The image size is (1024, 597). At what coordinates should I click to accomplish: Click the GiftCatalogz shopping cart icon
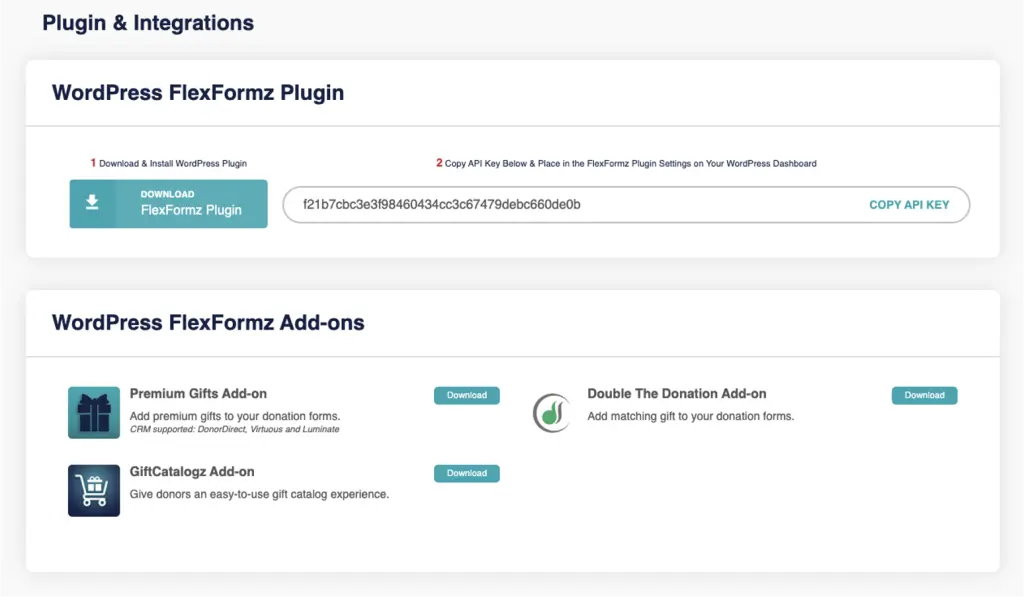[x=94, y=490]
